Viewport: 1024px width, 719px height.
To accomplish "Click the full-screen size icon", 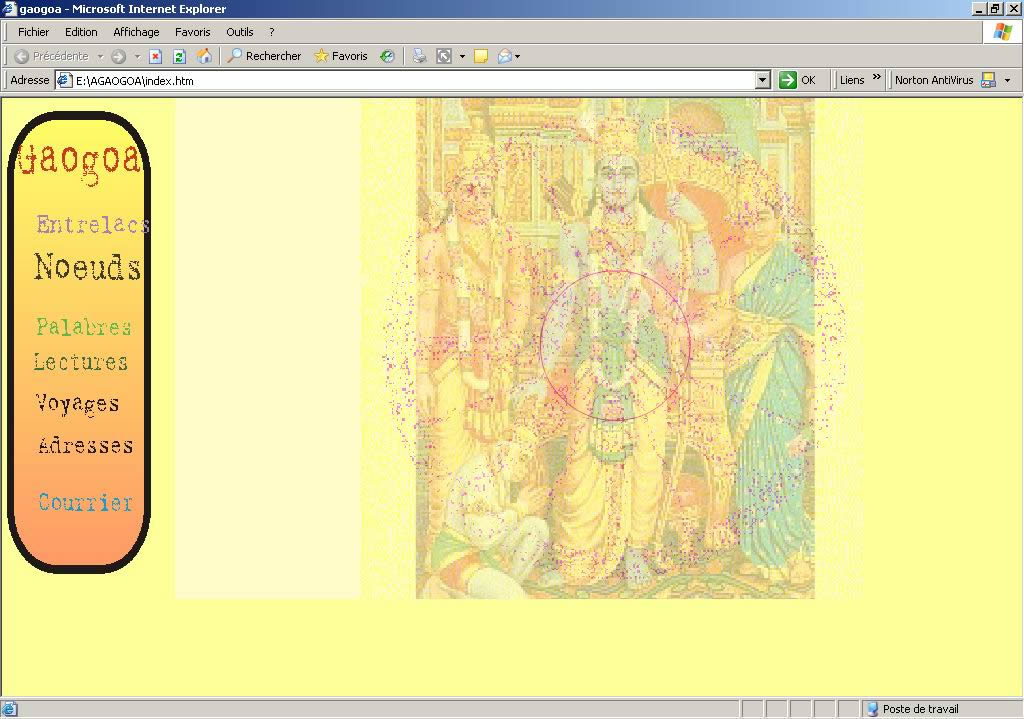I will [444, 56].
